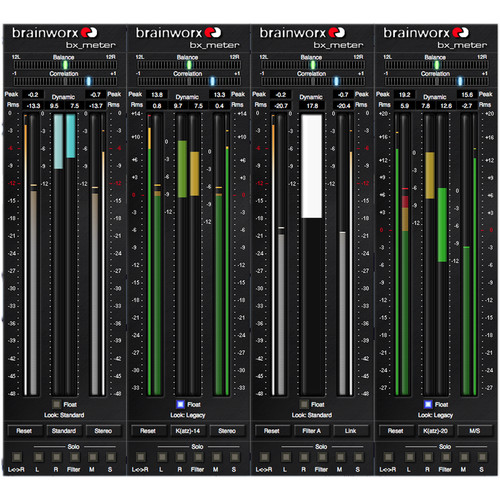Click the RMS value -20.7
The image size is (500, 500).
[281, 106]
